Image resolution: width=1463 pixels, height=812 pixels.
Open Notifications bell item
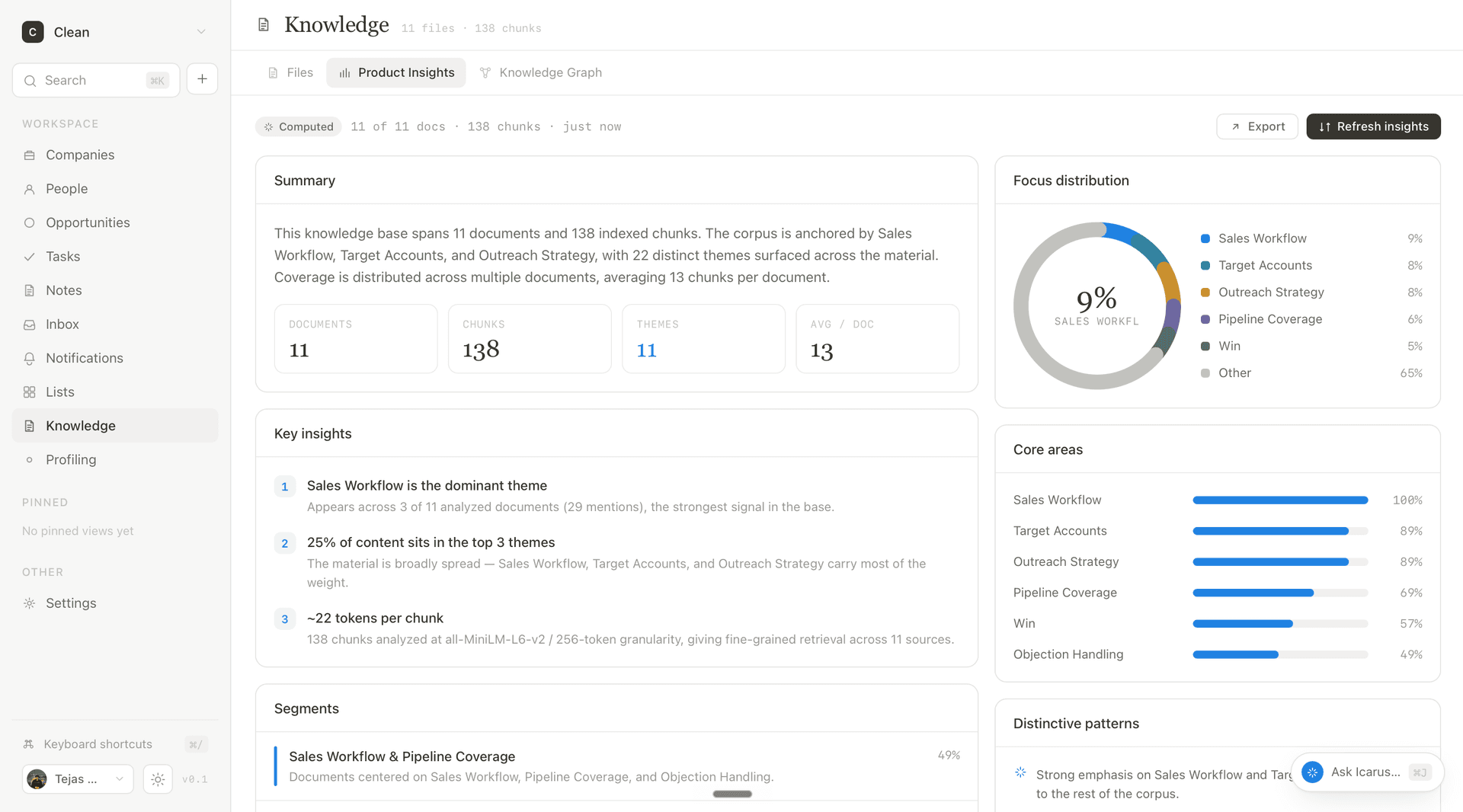[115, 358]
